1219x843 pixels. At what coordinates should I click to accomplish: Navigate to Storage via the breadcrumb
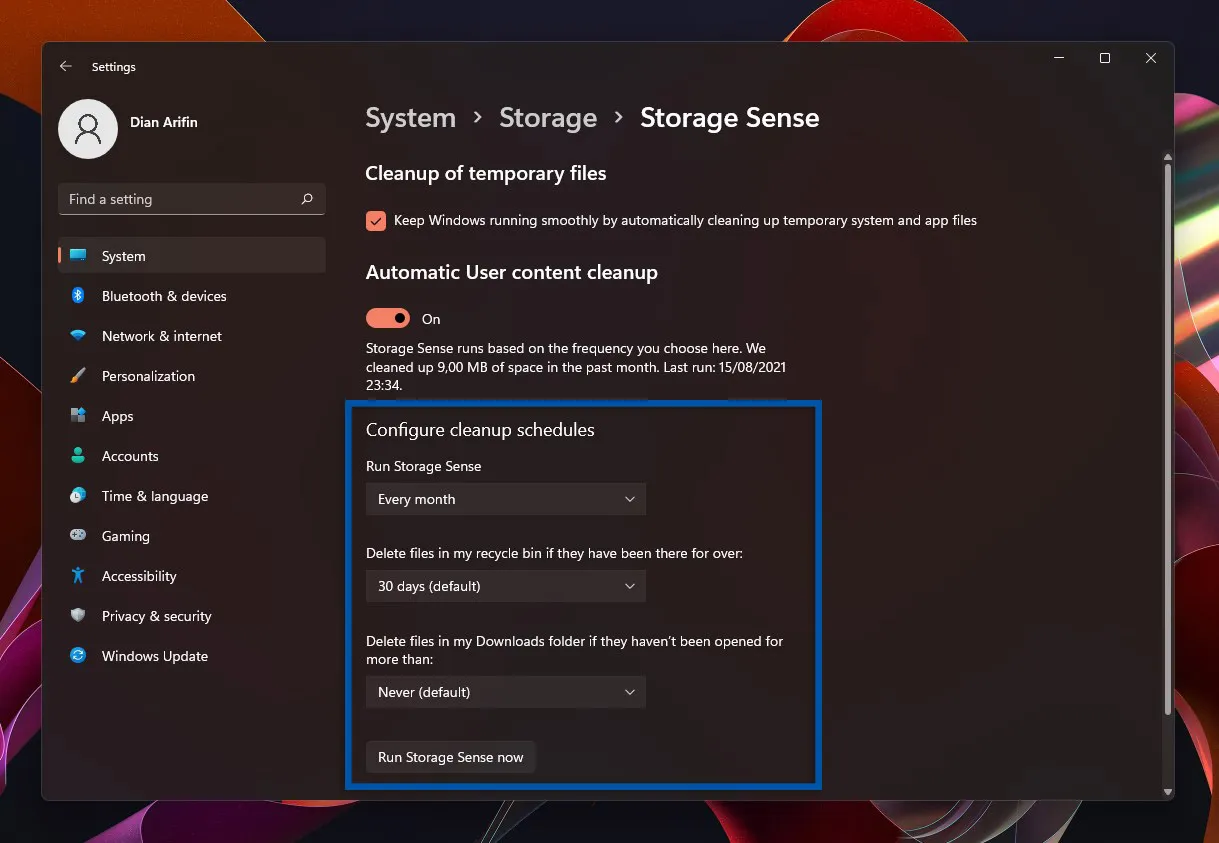pos(547,117)
